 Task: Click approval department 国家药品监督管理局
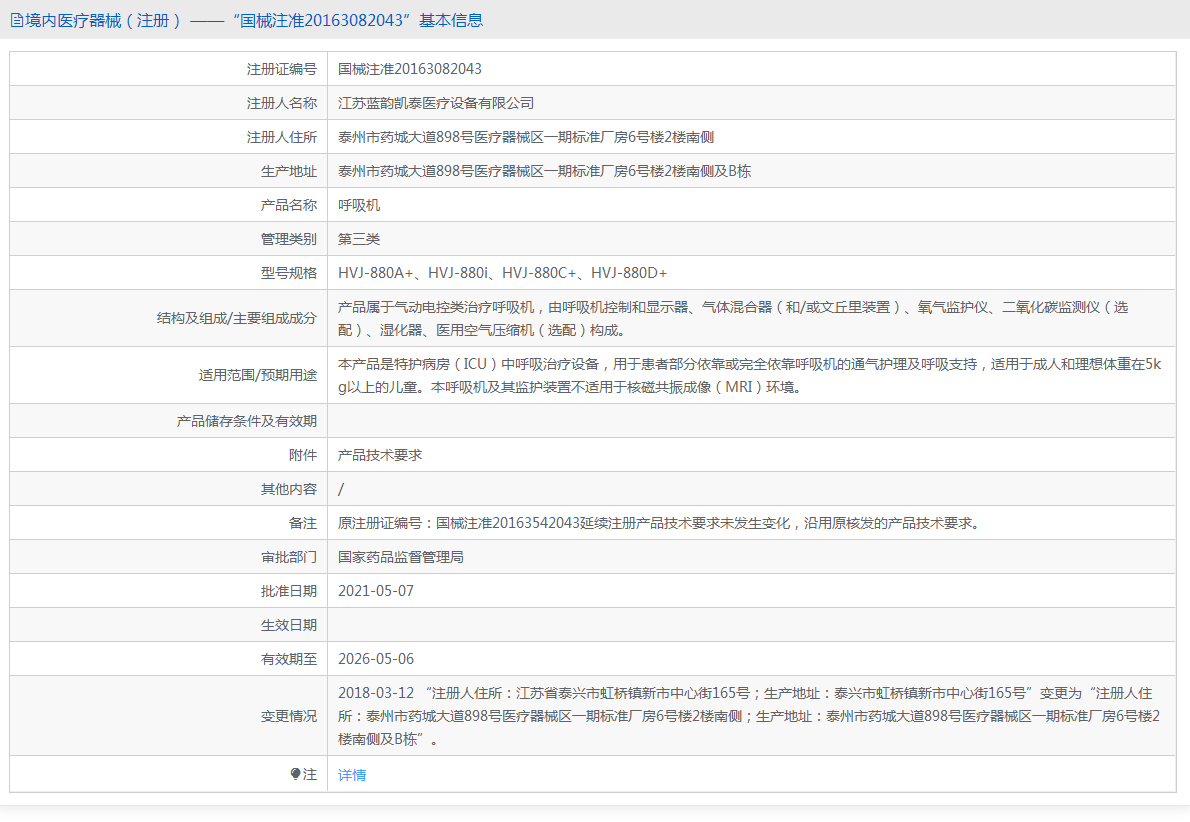point(401,557)
